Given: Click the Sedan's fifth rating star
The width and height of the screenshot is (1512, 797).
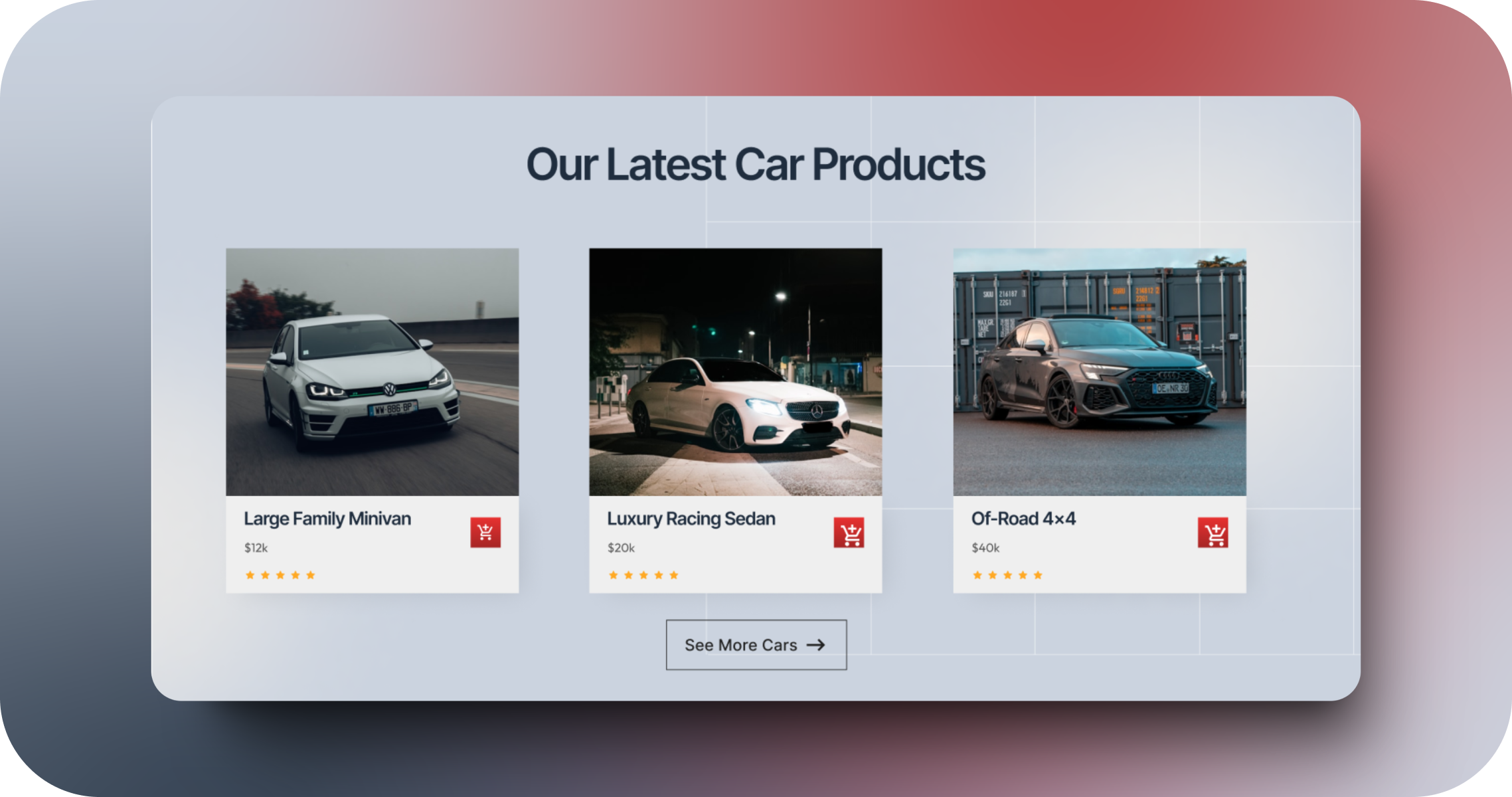Looking at the screenshot, I should click(673, 575).
